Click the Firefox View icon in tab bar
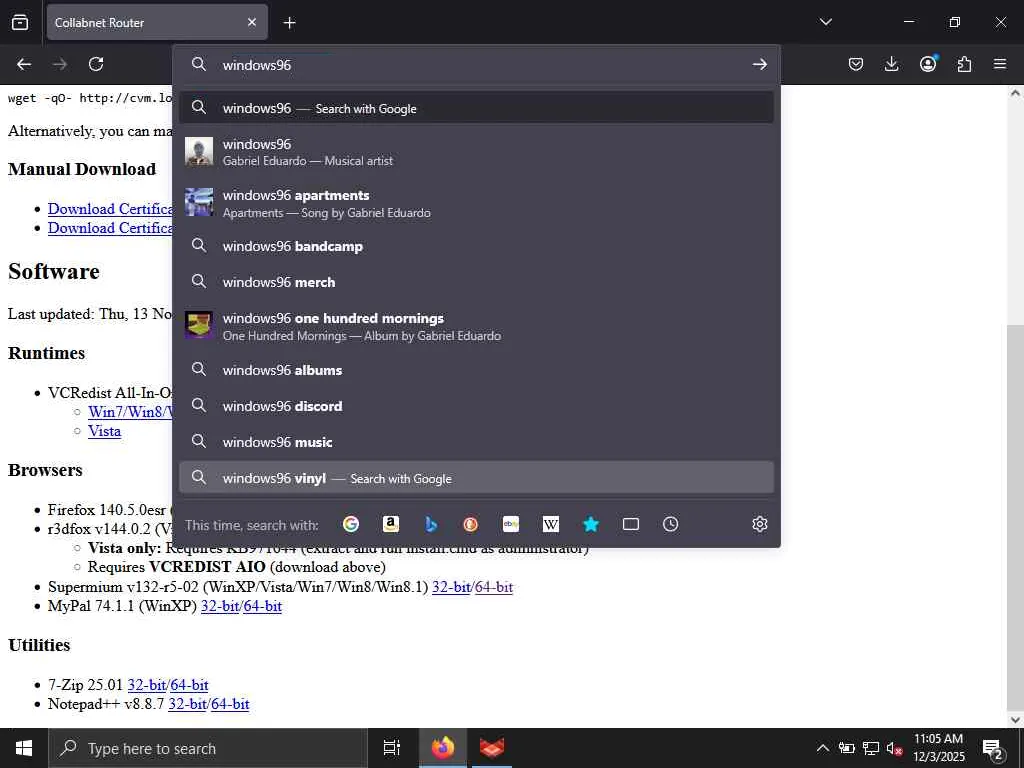The height and width of the screenshot is (768, 1024). 20,22
